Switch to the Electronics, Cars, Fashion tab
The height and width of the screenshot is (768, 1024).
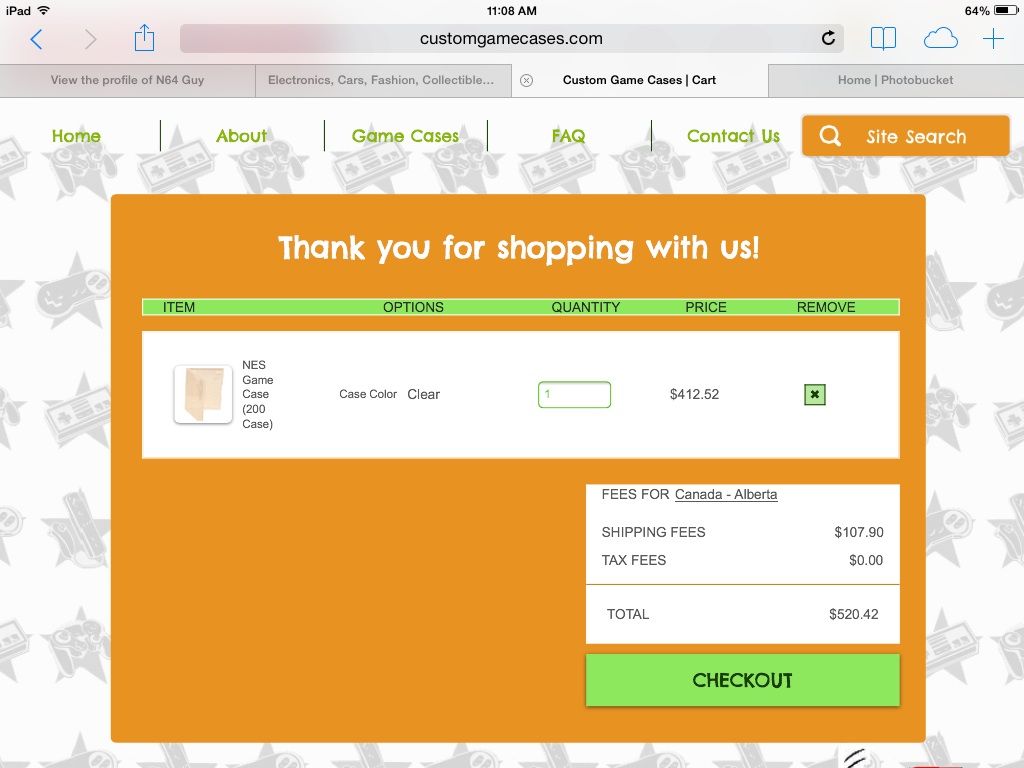click(x=381, y=80)
